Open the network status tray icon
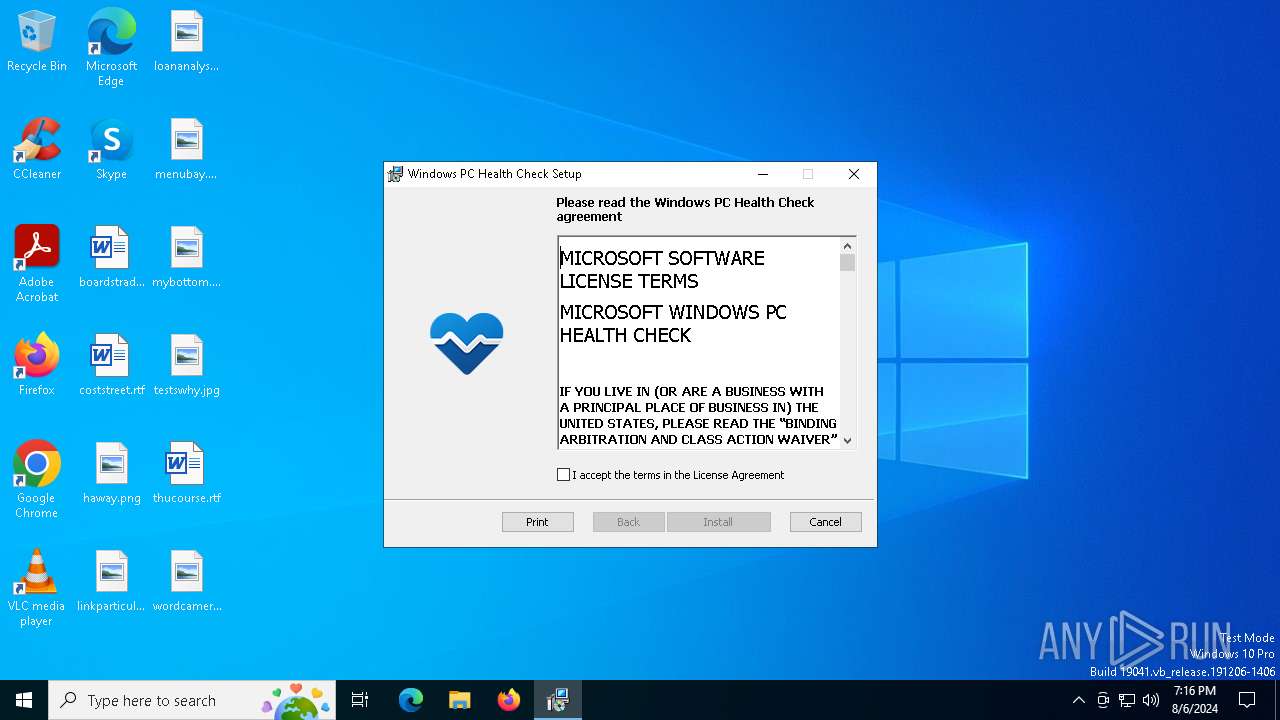 pyautogui.click(x=1127, y=700)
